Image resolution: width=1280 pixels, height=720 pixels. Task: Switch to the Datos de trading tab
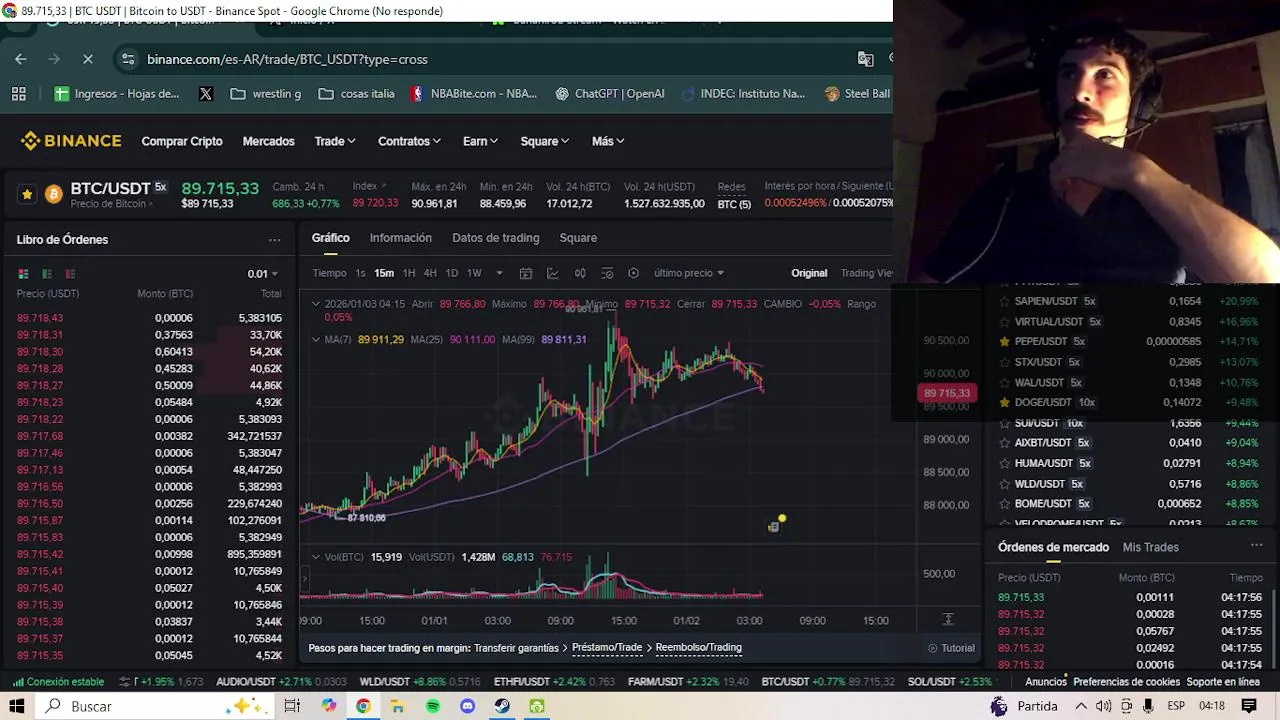pyautogui.click(x=495, y=238)
